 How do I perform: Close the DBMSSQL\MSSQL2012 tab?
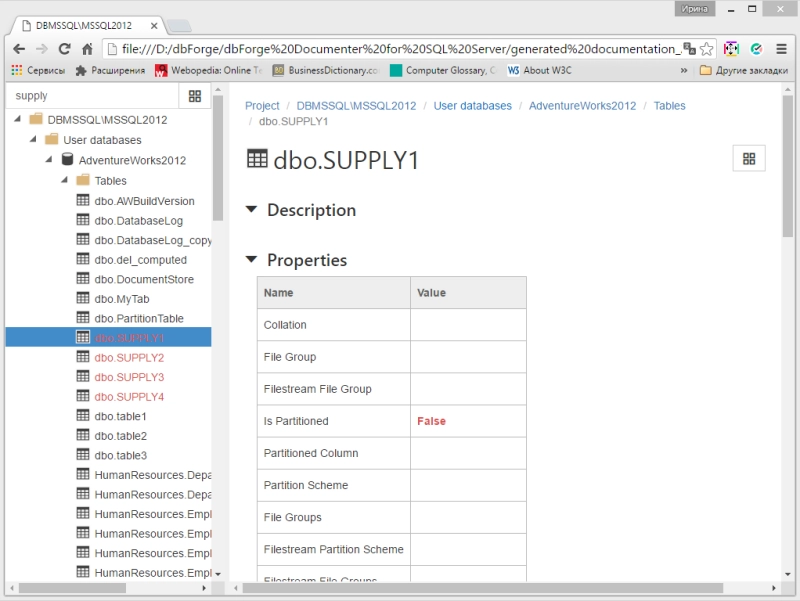pos(154,26)
